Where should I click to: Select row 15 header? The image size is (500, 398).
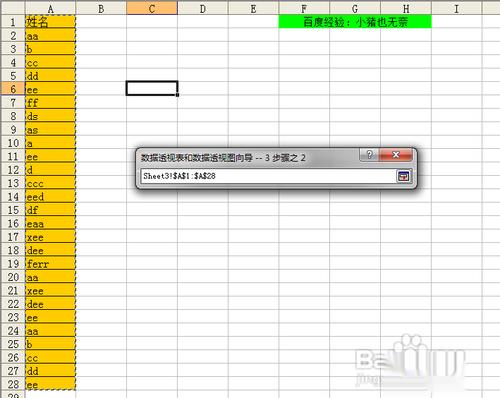13,210
